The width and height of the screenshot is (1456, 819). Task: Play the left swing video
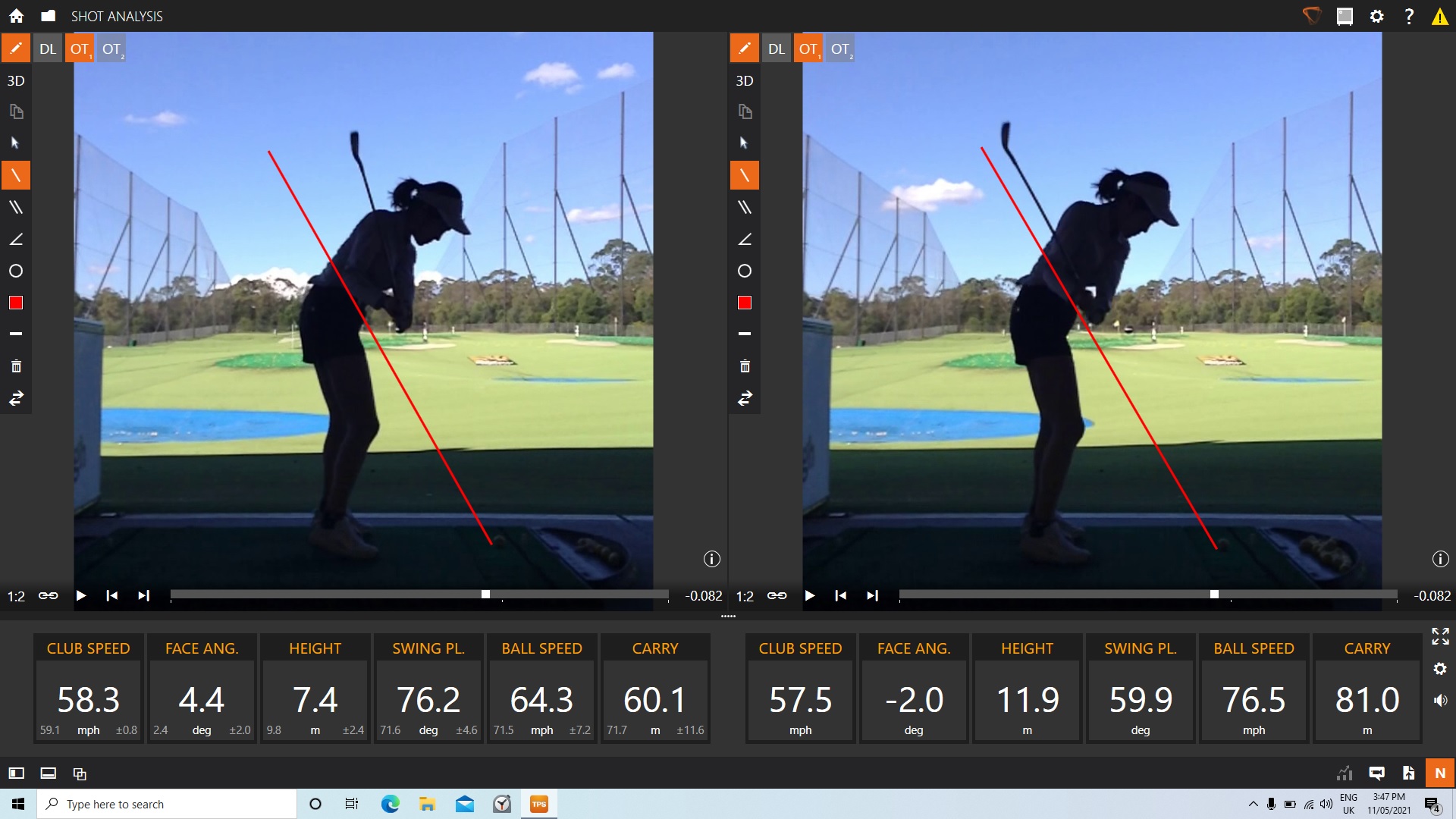[x=81, y=596]
